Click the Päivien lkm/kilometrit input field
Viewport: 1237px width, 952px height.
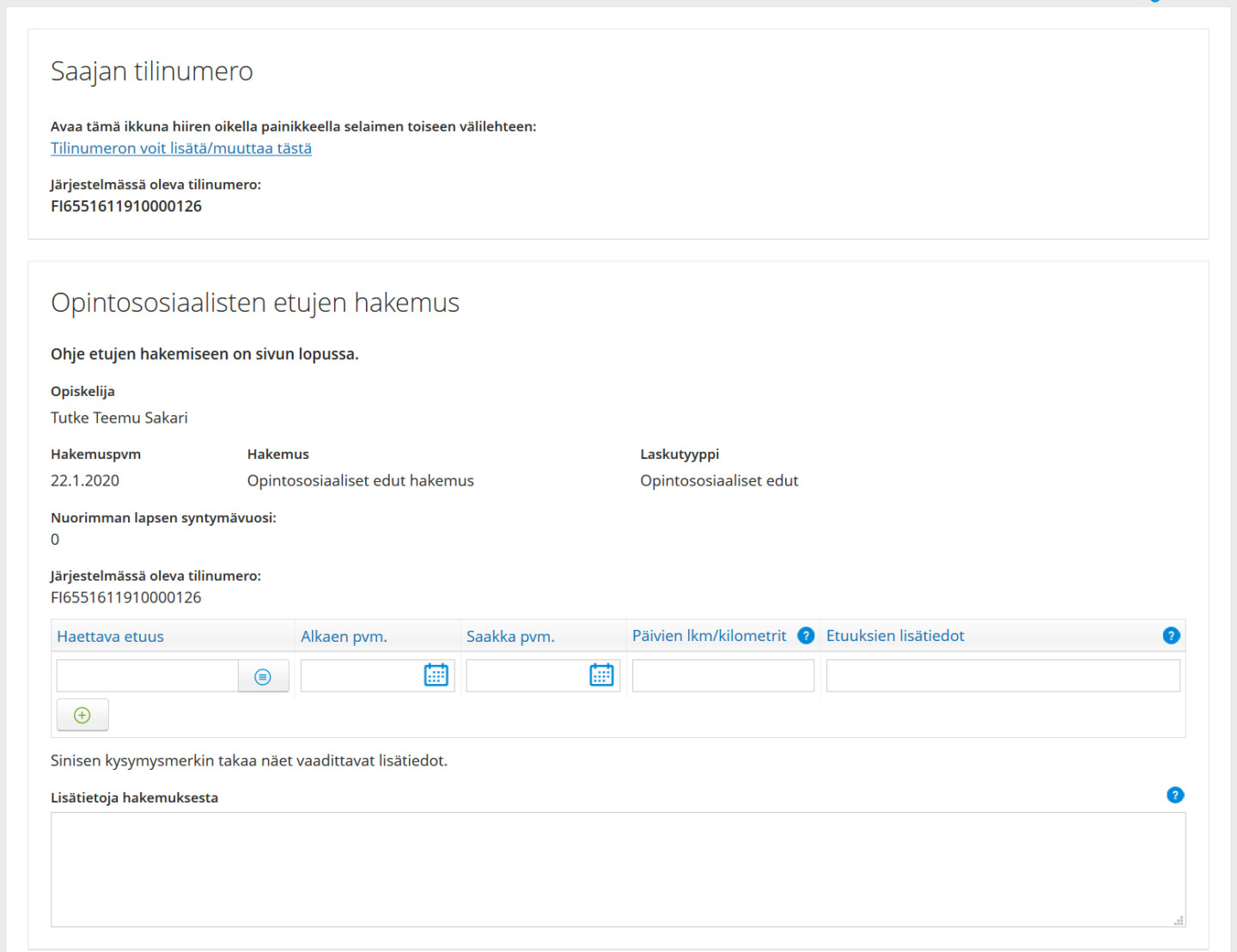[x=723, y=676]
